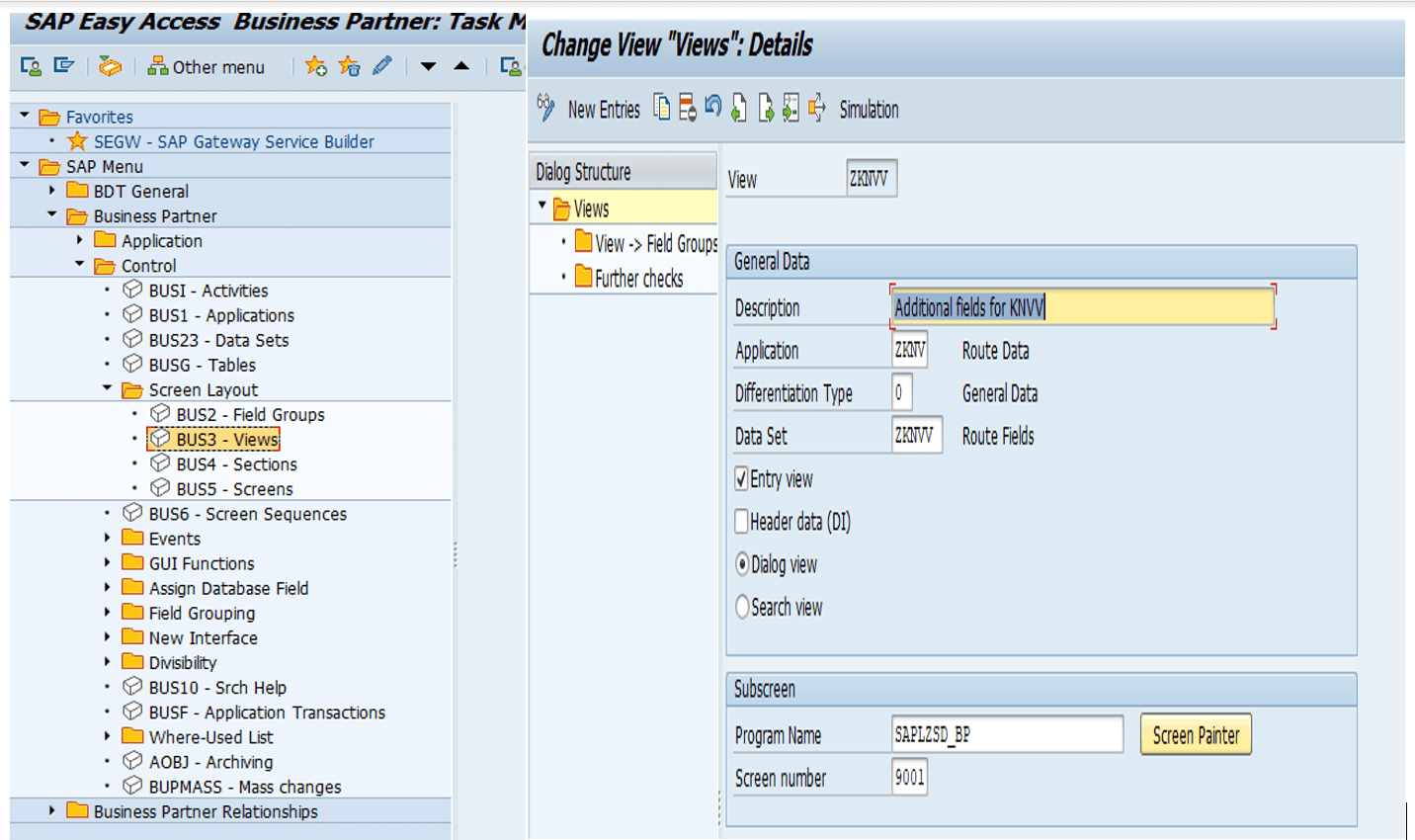Click the Data Set field containing ZKNVV
Screen dimensions: 1415x840
click(916, 435)
